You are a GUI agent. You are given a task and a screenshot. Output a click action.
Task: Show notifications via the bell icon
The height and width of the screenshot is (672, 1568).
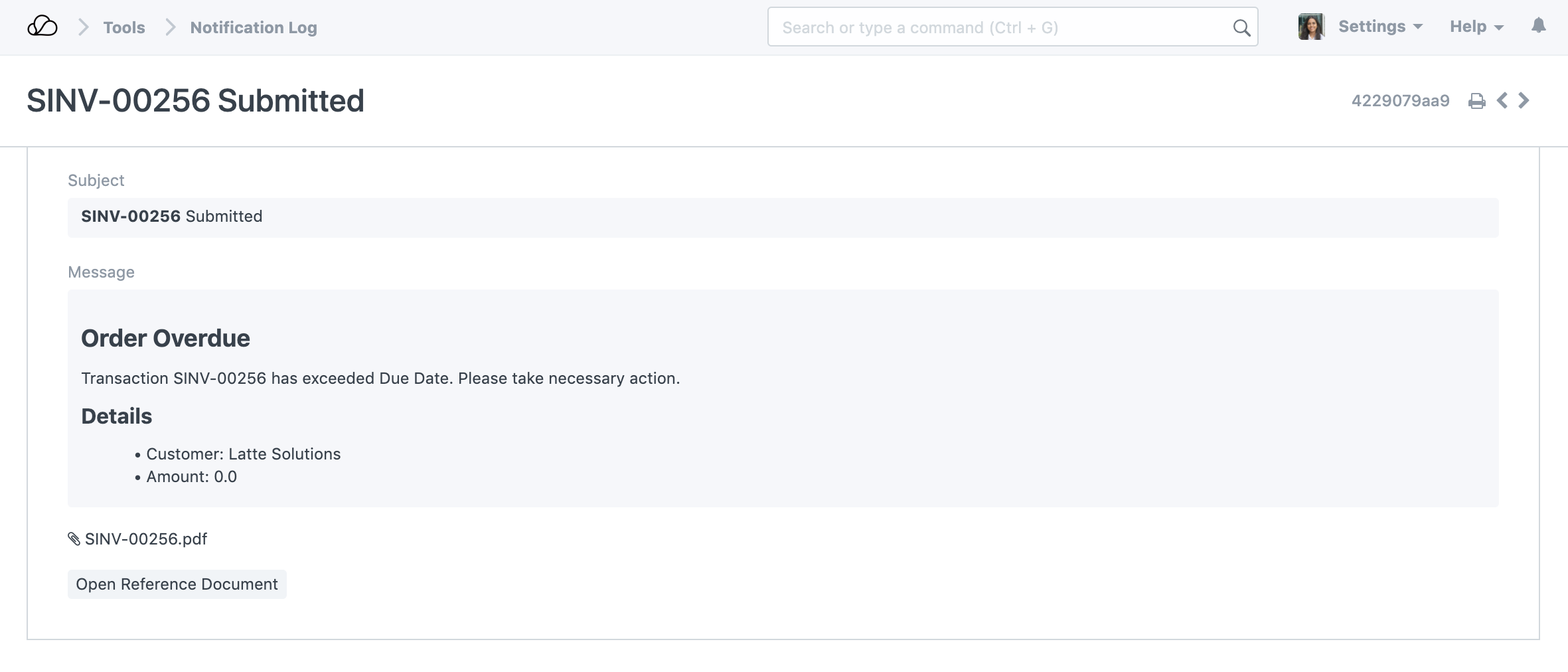[1538, 26]
